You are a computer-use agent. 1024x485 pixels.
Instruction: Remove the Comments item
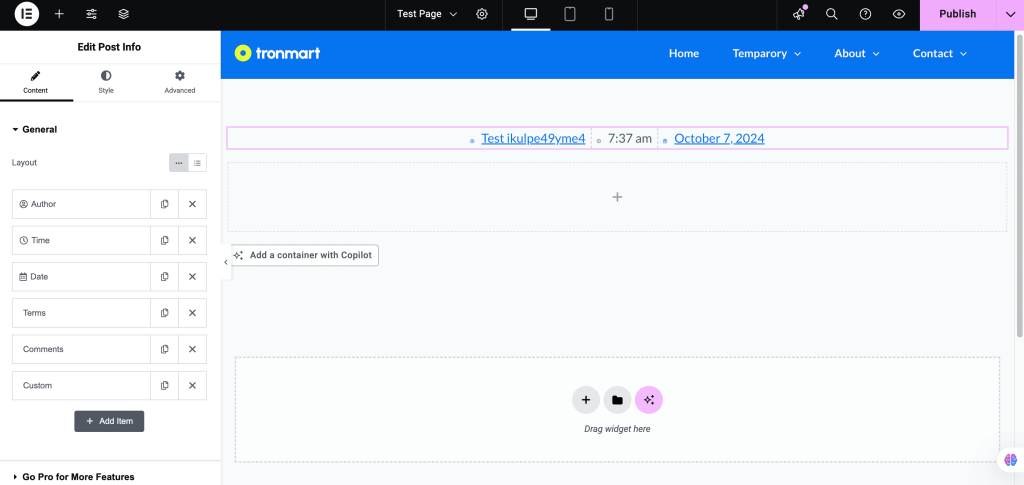pos(192,349)
